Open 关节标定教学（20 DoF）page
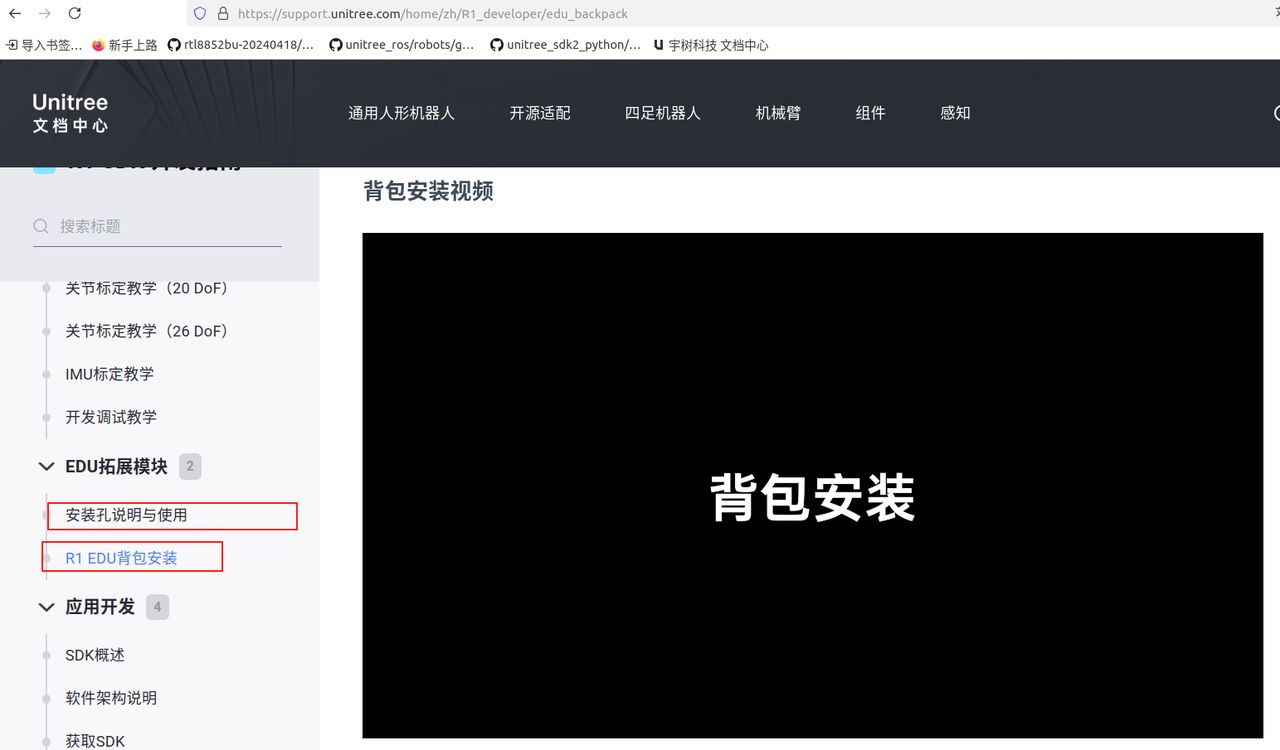1280x750 pixels. click(x=147, y=288)
